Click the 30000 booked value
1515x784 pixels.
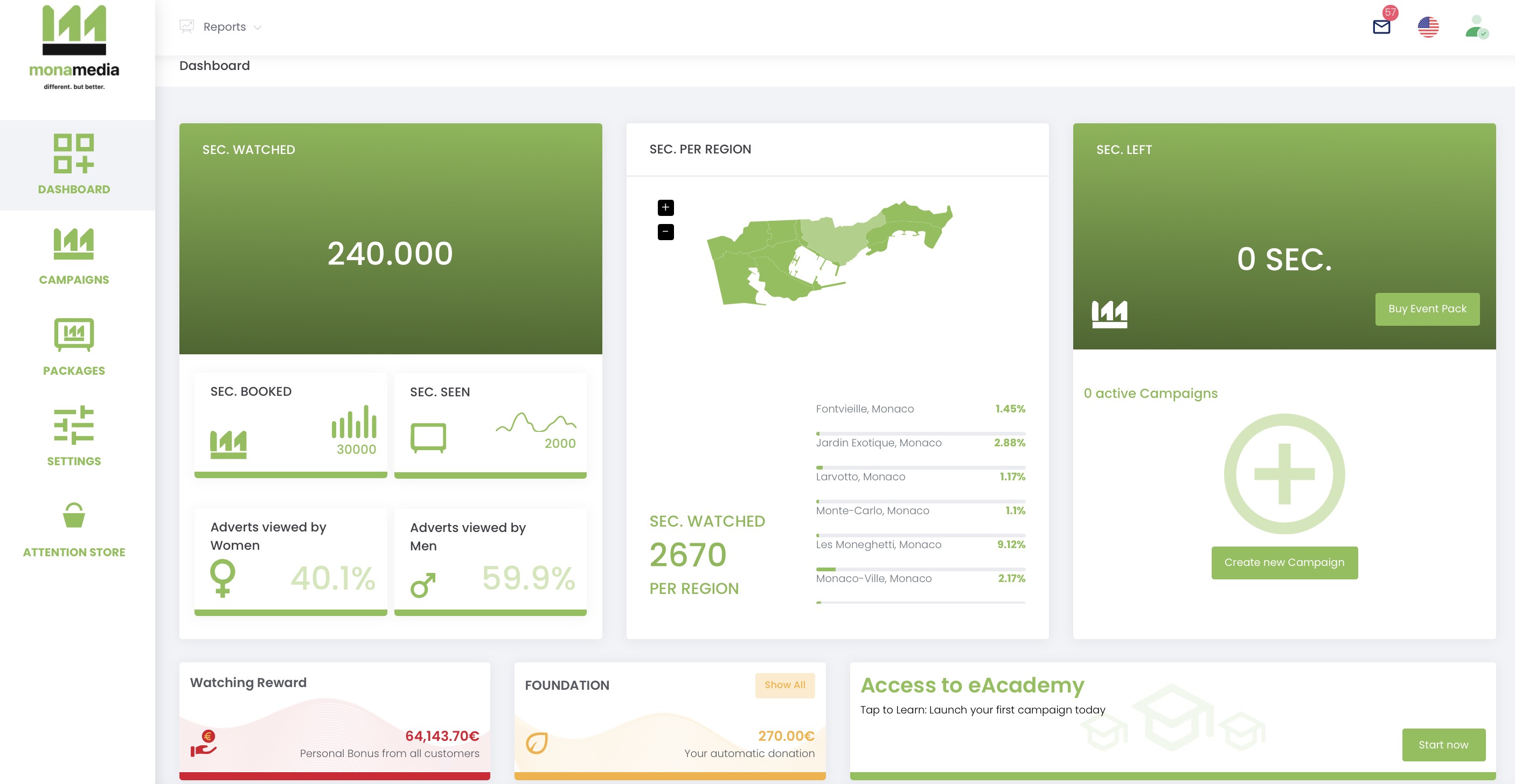[357, 450]
